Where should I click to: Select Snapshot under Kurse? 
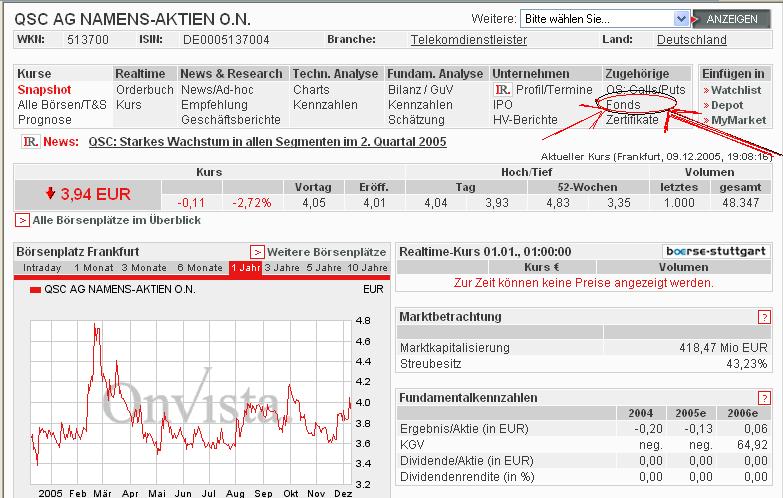pyautogui.click(x=44, y=90)
